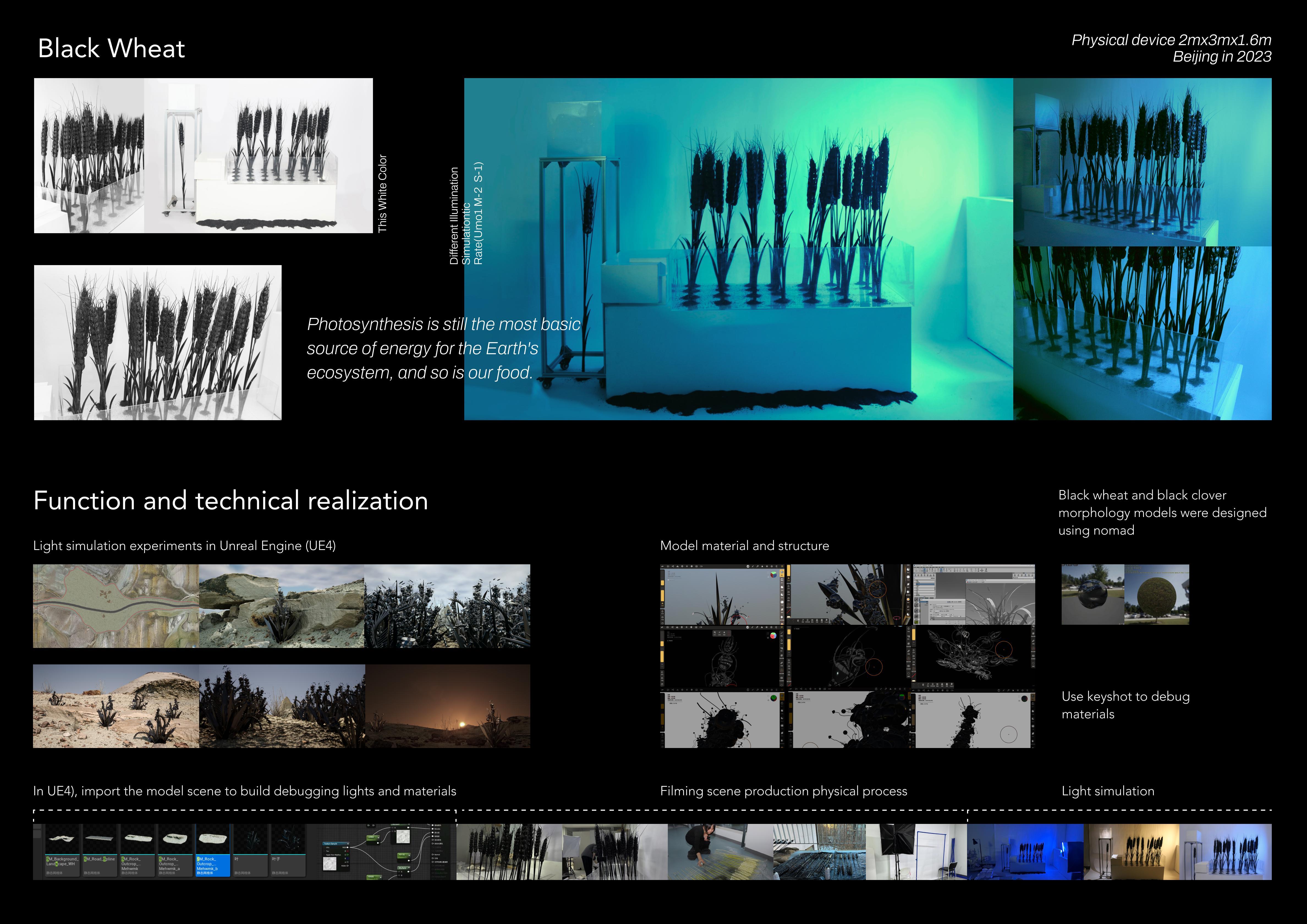Open photo of person crouching on floor
This screenshot has height=924, width=1307.
pyautogui.click(x=720, y=852)
